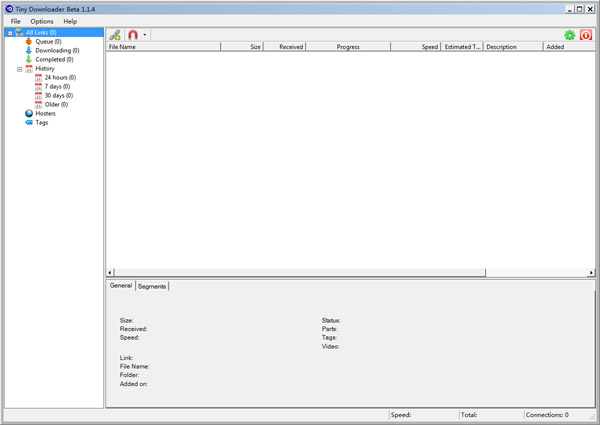The height and width of the screenshot is (425, 600).
Task: Maximize the Tiny Downloader window
Action: click(x=580, y=9)
